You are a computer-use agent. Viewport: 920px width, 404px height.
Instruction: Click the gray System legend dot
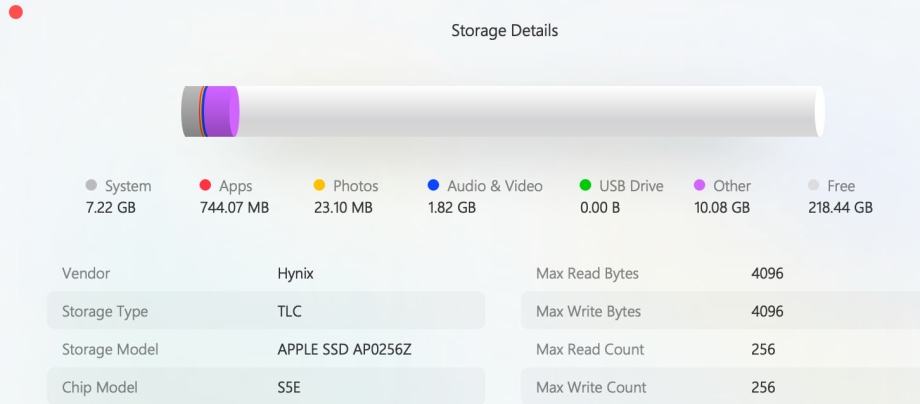[92, 185]
